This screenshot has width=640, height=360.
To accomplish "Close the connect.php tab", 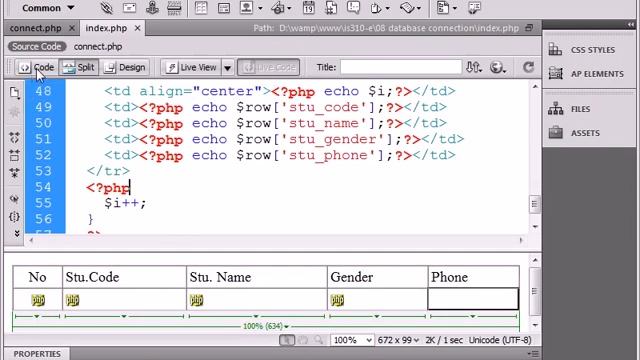I will pos(72,28).
